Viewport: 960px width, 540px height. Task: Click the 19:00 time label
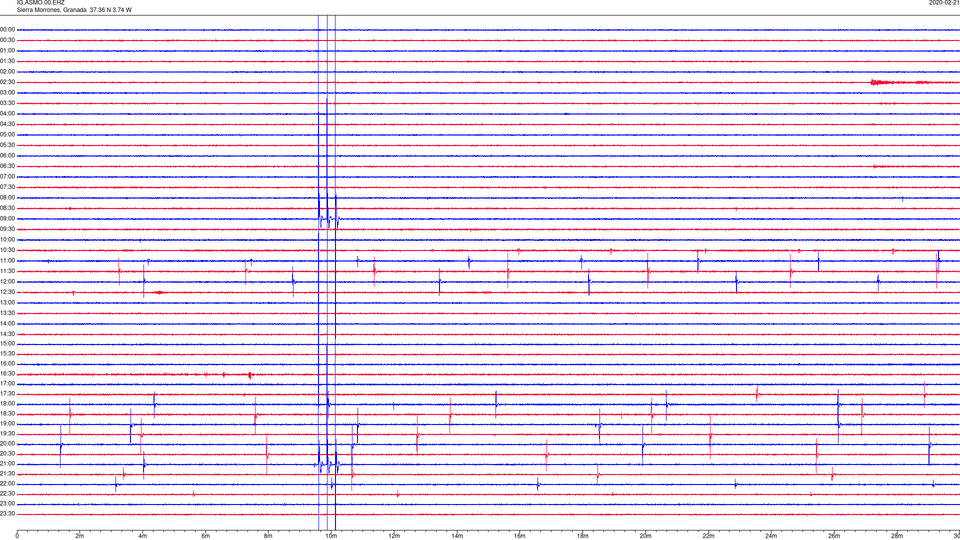(8, 424)
